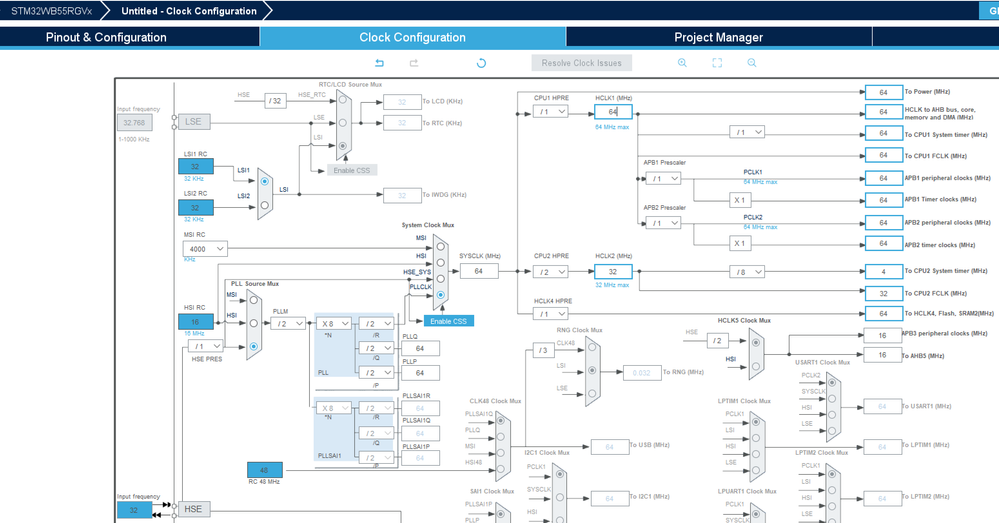Open the CPU1 HPRE prescaler dropdown
999x523 pixels.
(550, 111)
